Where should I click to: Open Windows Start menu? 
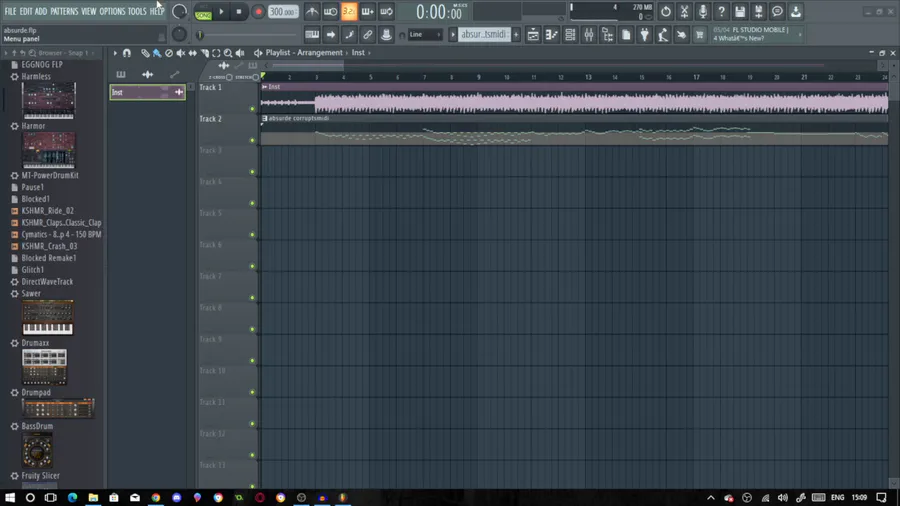pos(10,497)
